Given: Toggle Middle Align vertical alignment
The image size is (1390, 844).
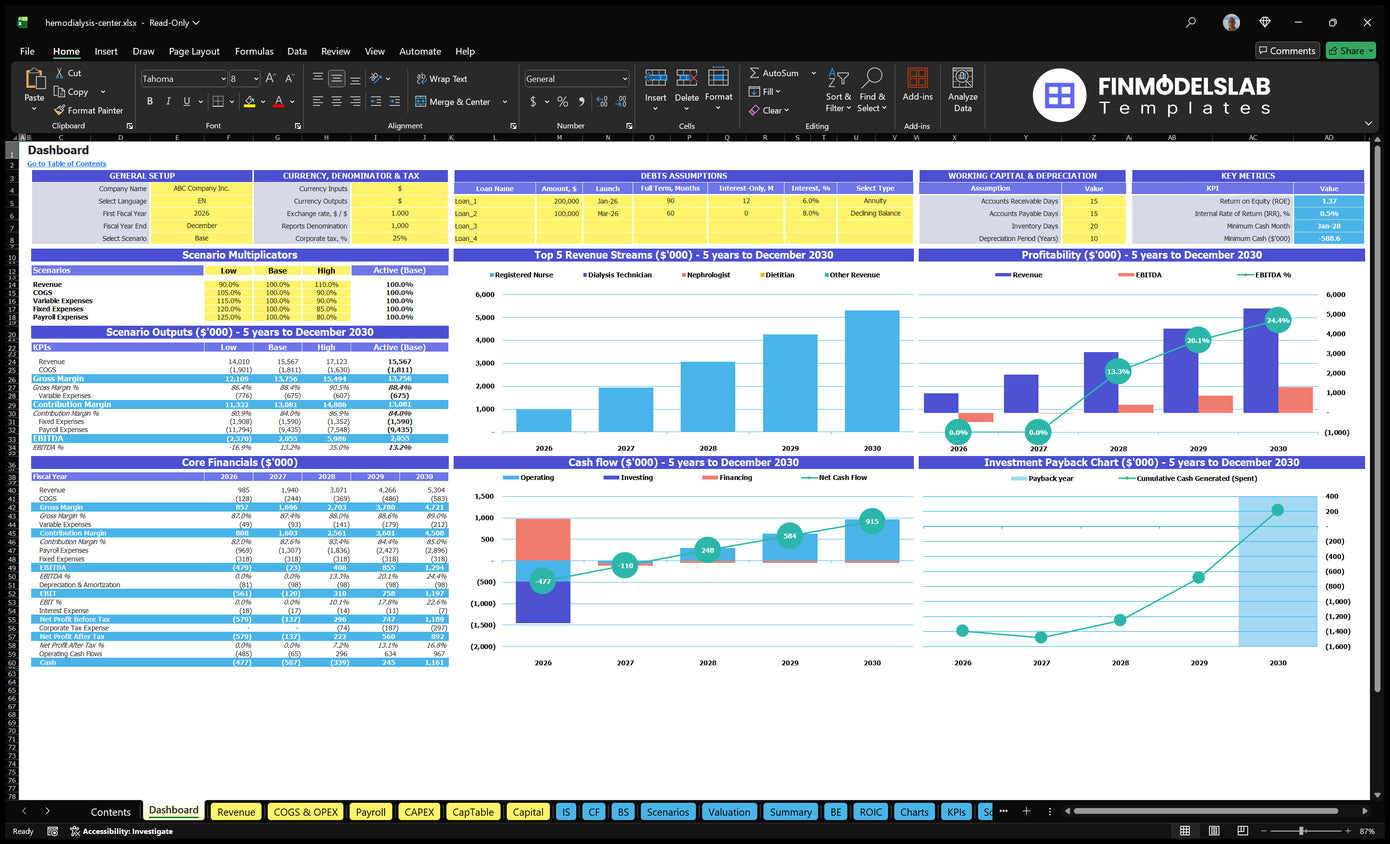Looking at the screenshot, I should [336, 78].
